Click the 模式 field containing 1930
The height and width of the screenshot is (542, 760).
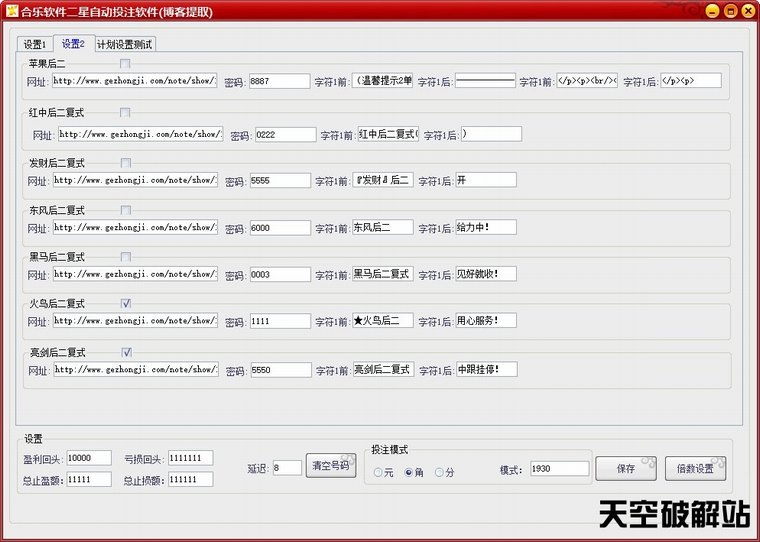click(x=559, y=468)
